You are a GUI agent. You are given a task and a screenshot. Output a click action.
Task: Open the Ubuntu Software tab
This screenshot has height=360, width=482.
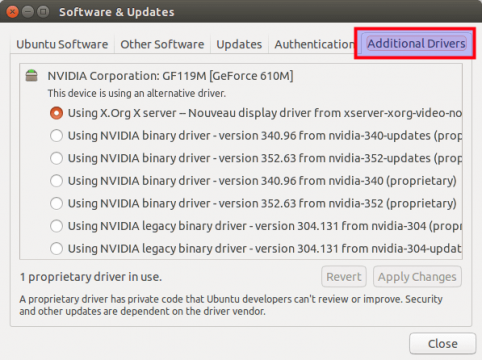point(62,44)
